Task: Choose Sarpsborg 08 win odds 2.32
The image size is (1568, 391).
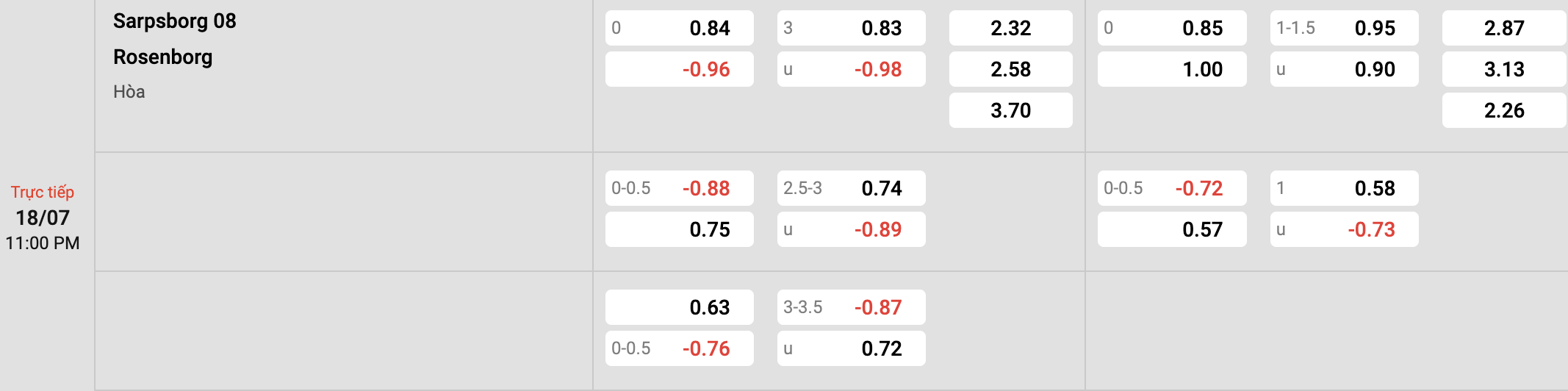Action: click(1011, 28)
